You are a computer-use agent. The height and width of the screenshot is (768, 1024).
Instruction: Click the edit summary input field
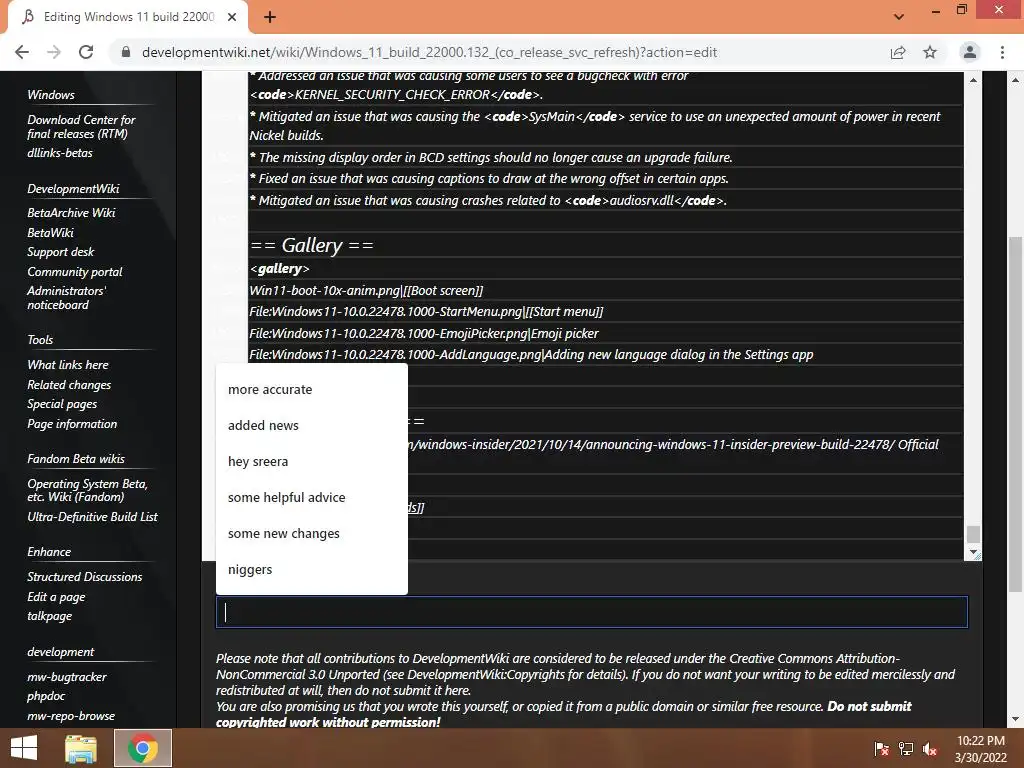coord(592,612)
